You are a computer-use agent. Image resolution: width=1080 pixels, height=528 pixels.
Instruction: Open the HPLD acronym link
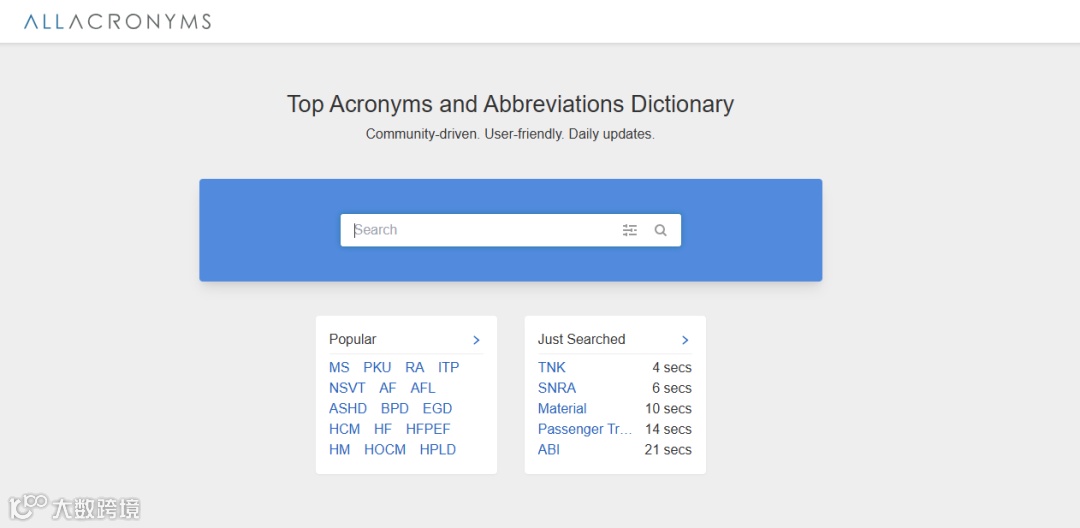(438, 450)
